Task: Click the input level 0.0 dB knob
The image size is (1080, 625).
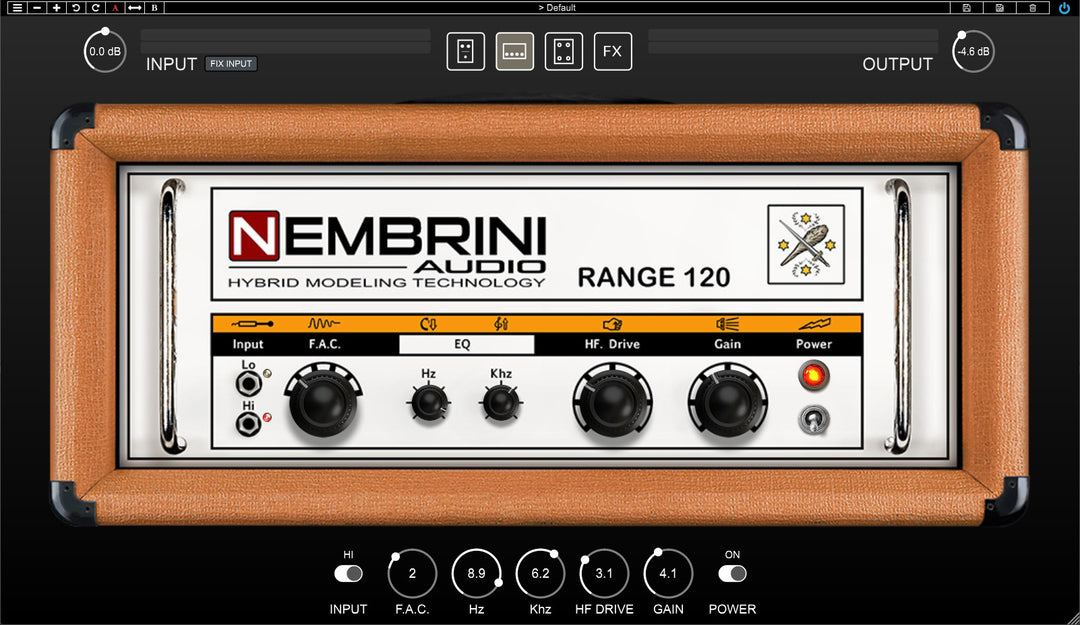Action: coord(105,51)
